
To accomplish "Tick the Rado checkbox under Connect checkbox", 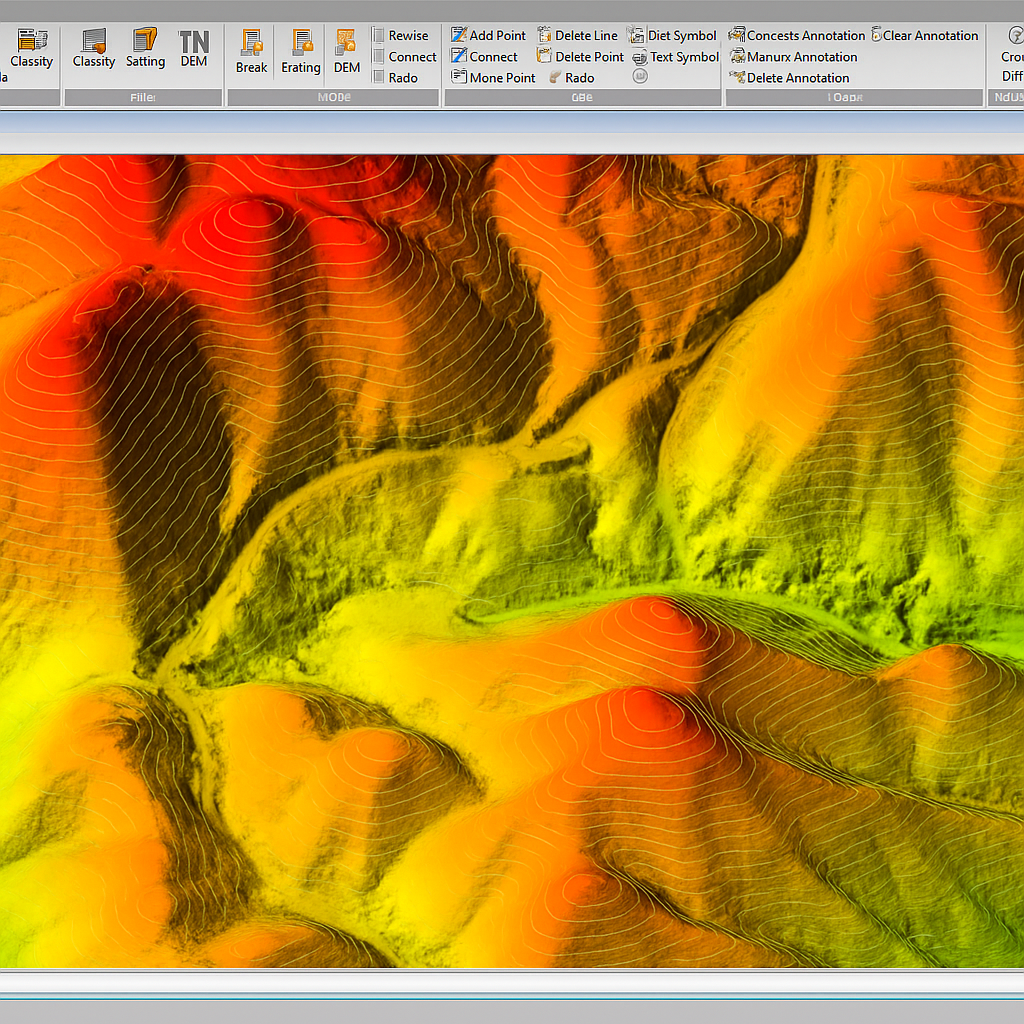I will click(379, 77).
